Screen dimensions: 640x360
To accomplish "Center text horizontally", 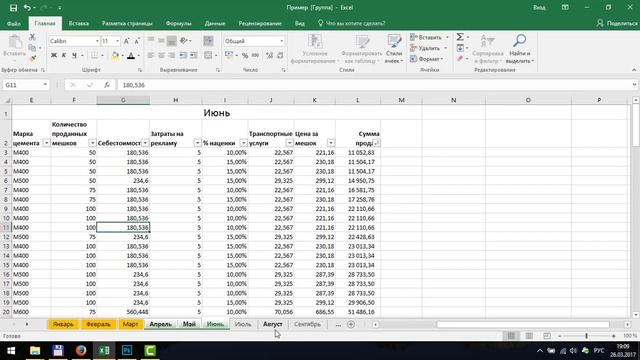I will pyautogui.click(x=161, y=56).
